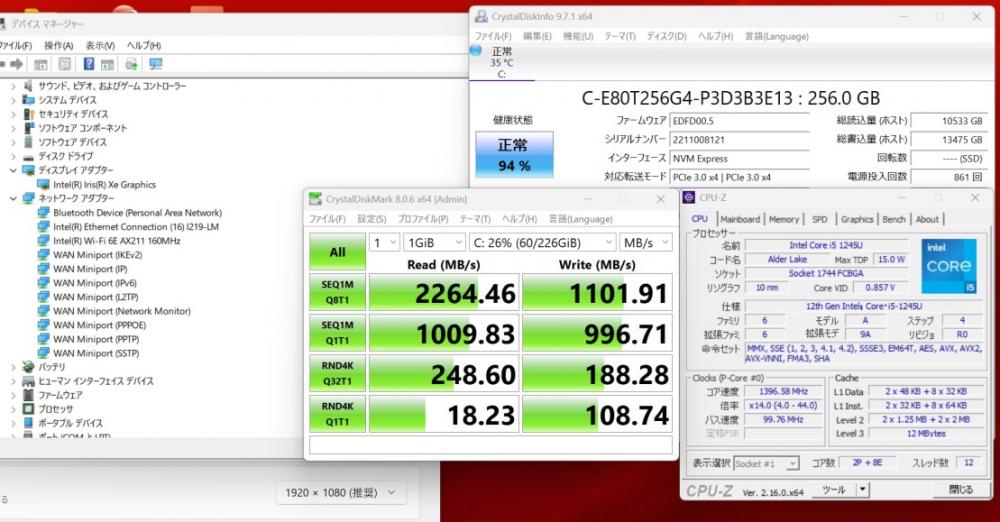Click the update driver icon with green arrow
The width and height of the screenshot is (1000, 522).
(131, 64)
